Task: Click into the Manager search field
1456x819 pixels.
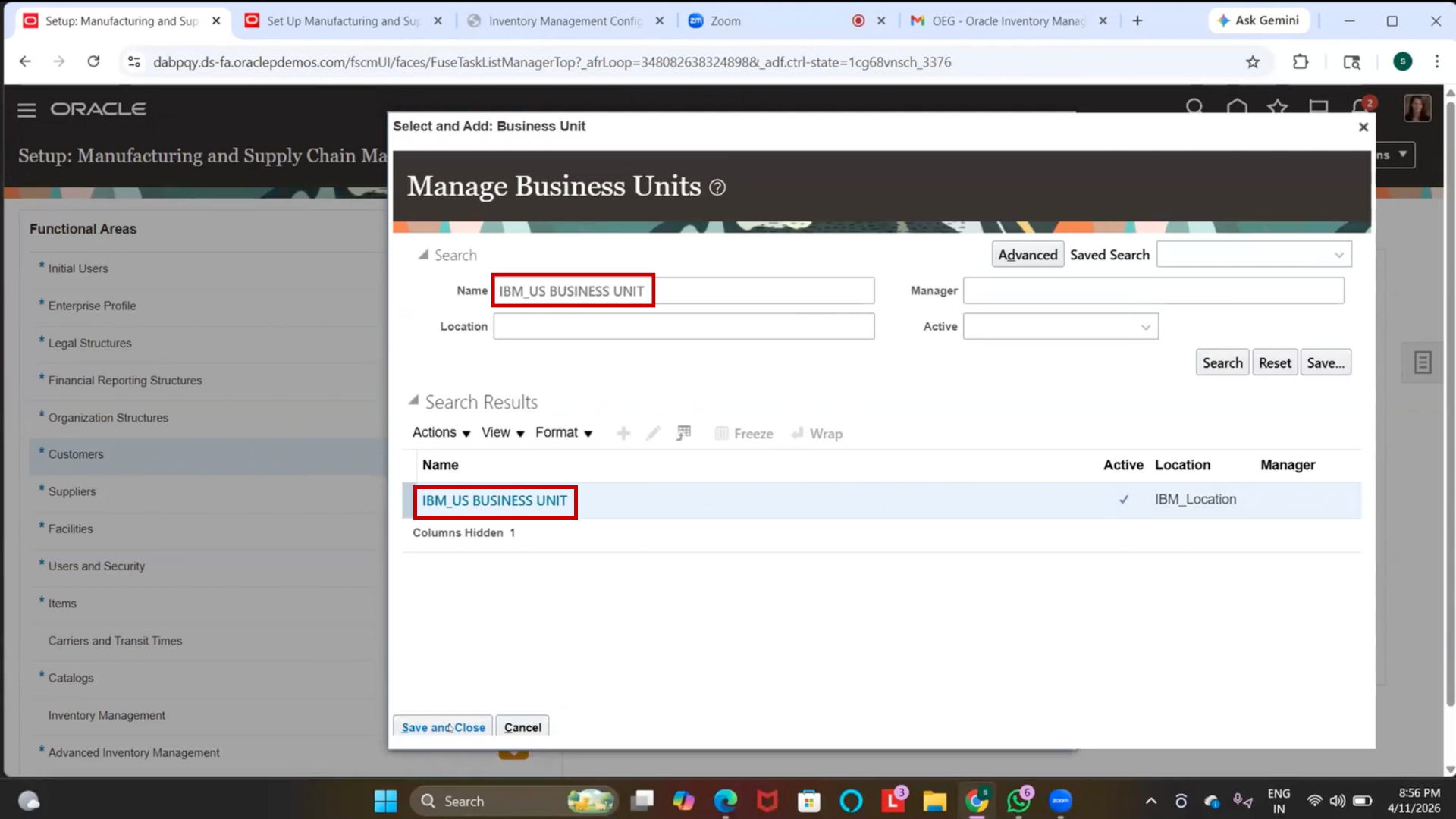Action: point(1153,291)
